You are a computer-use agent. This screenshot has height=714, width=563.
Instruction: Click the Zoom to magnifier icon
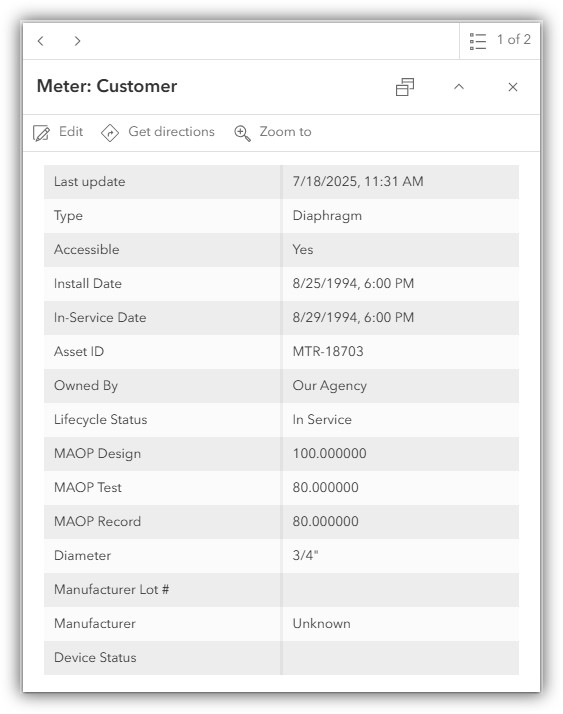tap(242, 133)
